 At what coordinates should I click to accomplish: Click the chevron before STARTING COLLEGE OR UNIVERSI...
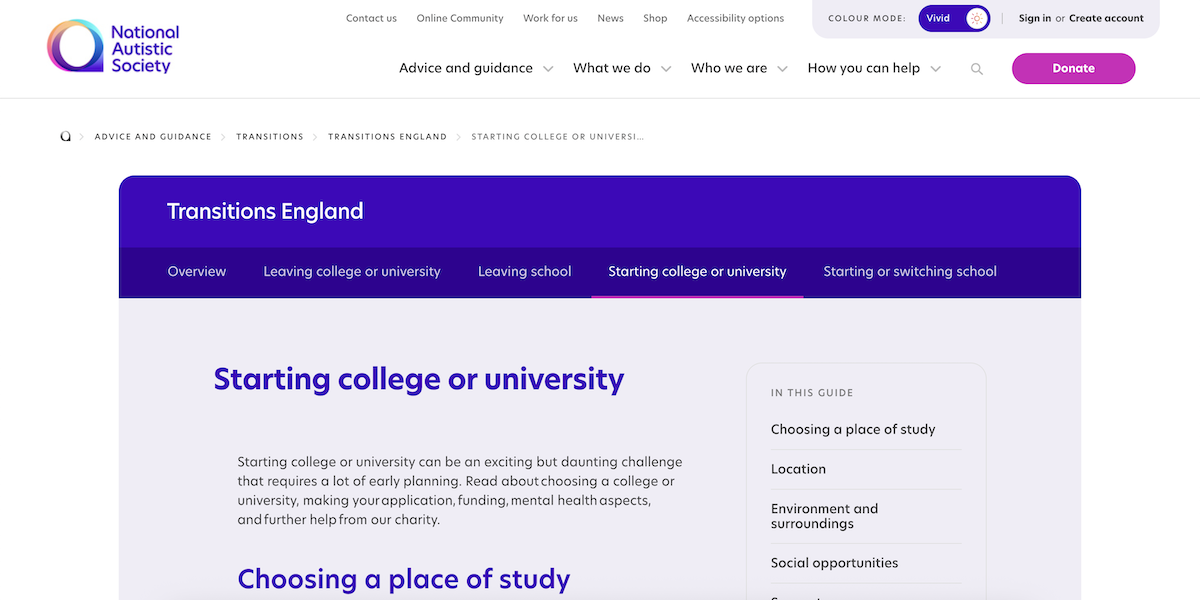pos(460,136)
